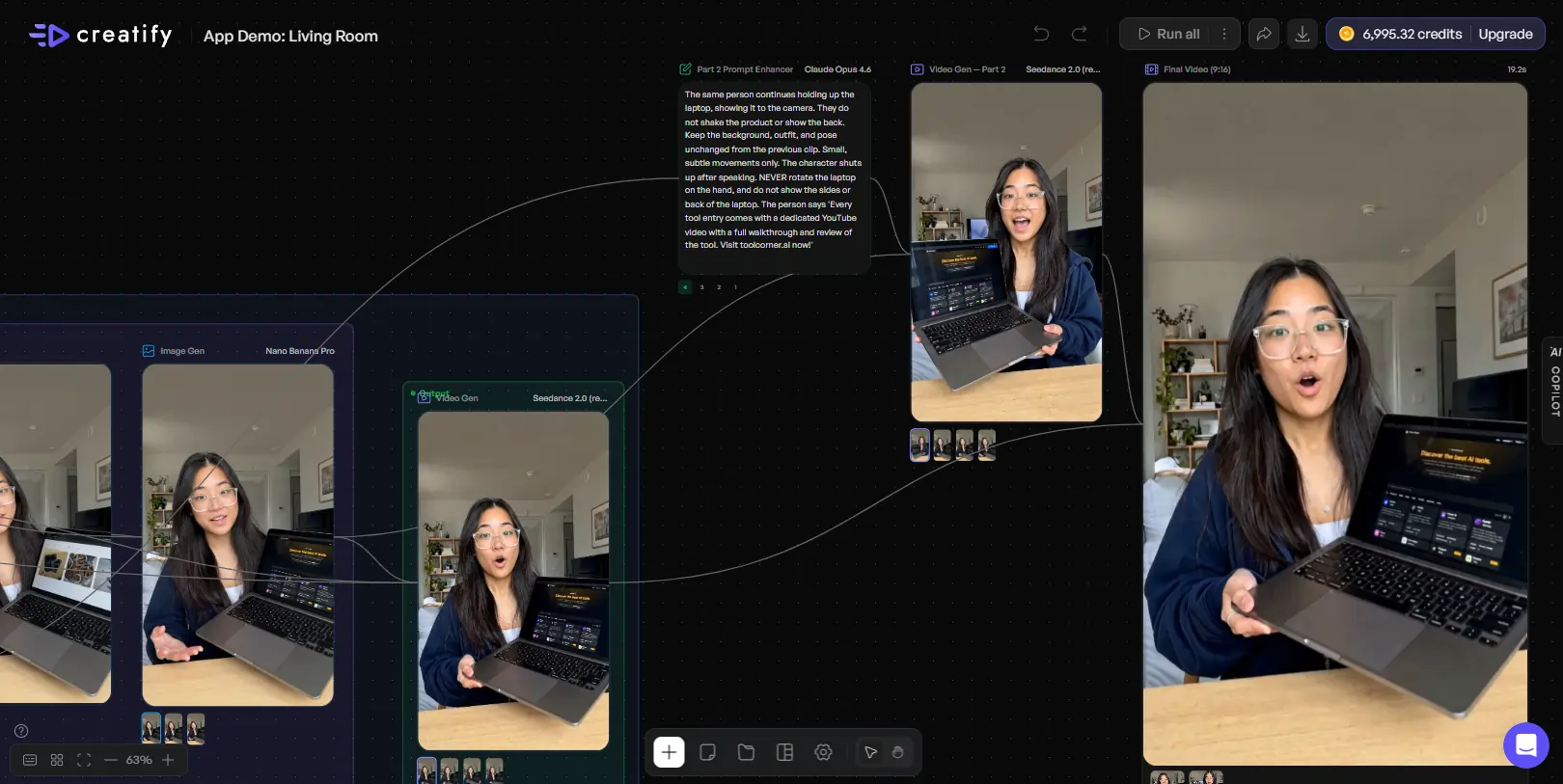Switch to the hand pan tool
Viewport: 1563px width, 784px height.
click(x=897, y=752)
